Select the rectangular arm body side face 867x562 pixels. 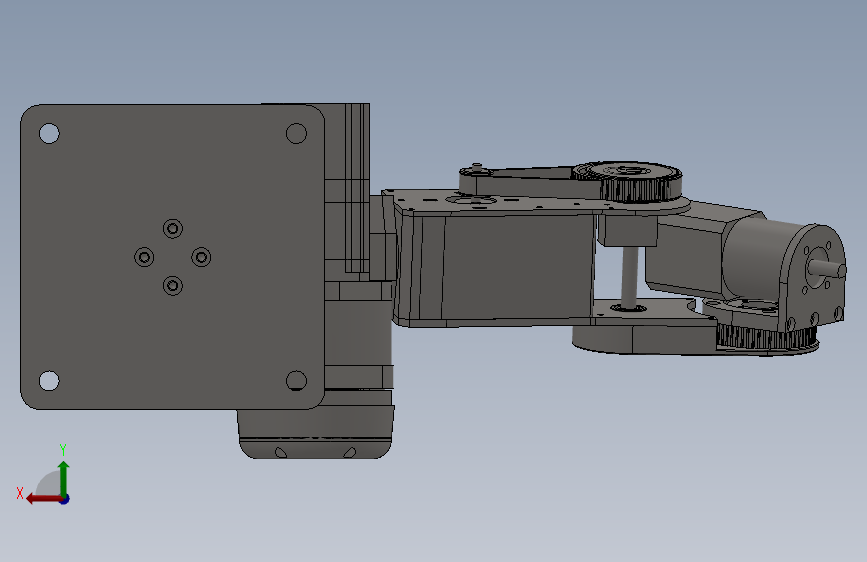pos(517,267)
